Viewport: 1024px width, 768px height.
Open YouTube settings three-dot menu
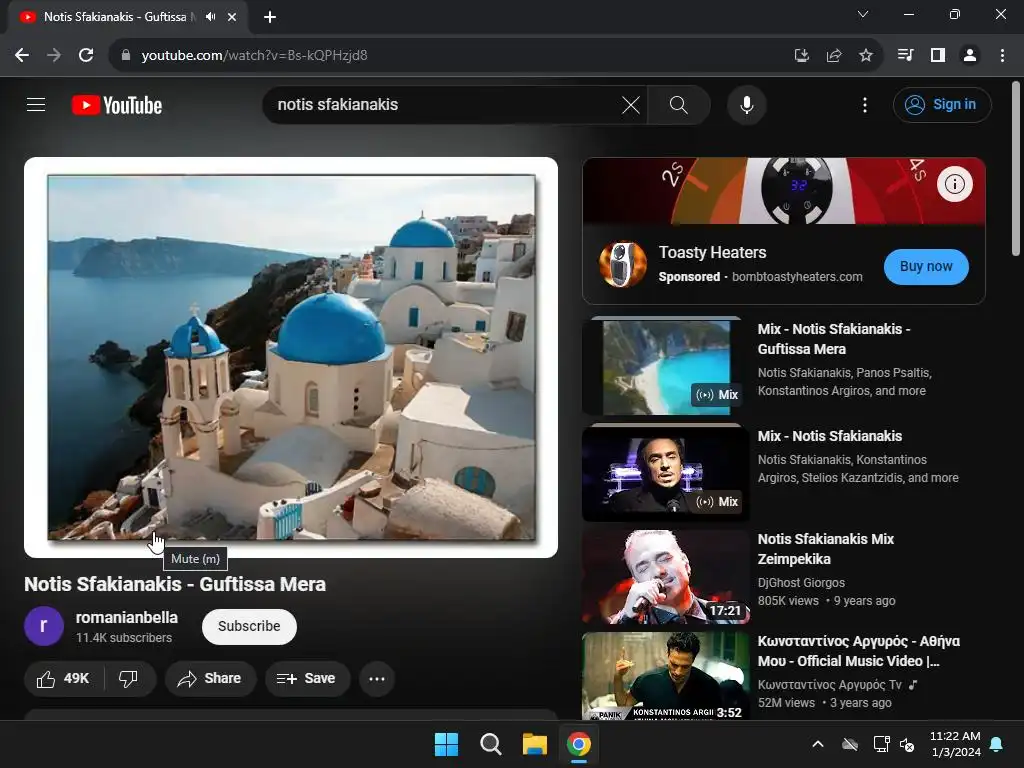click(x=865, y=104)
